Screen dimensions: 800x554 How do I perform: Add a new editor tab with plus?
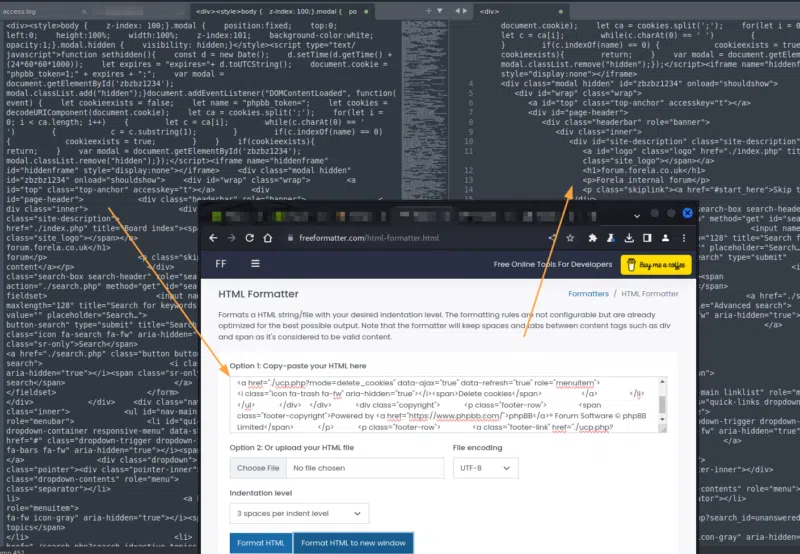pyautogui.click(x=429, y=11)
